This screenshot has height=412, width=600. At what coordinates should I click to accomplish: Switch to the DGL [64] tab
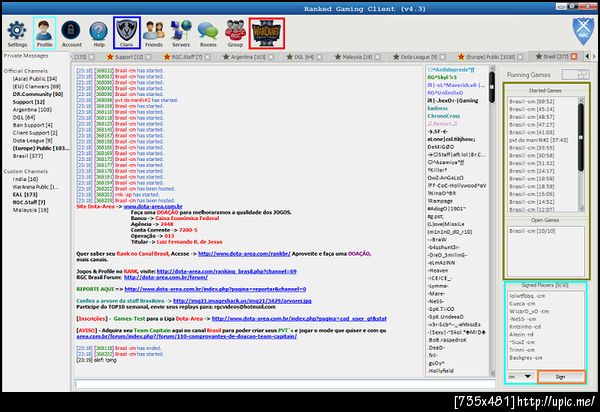[304, 57]
